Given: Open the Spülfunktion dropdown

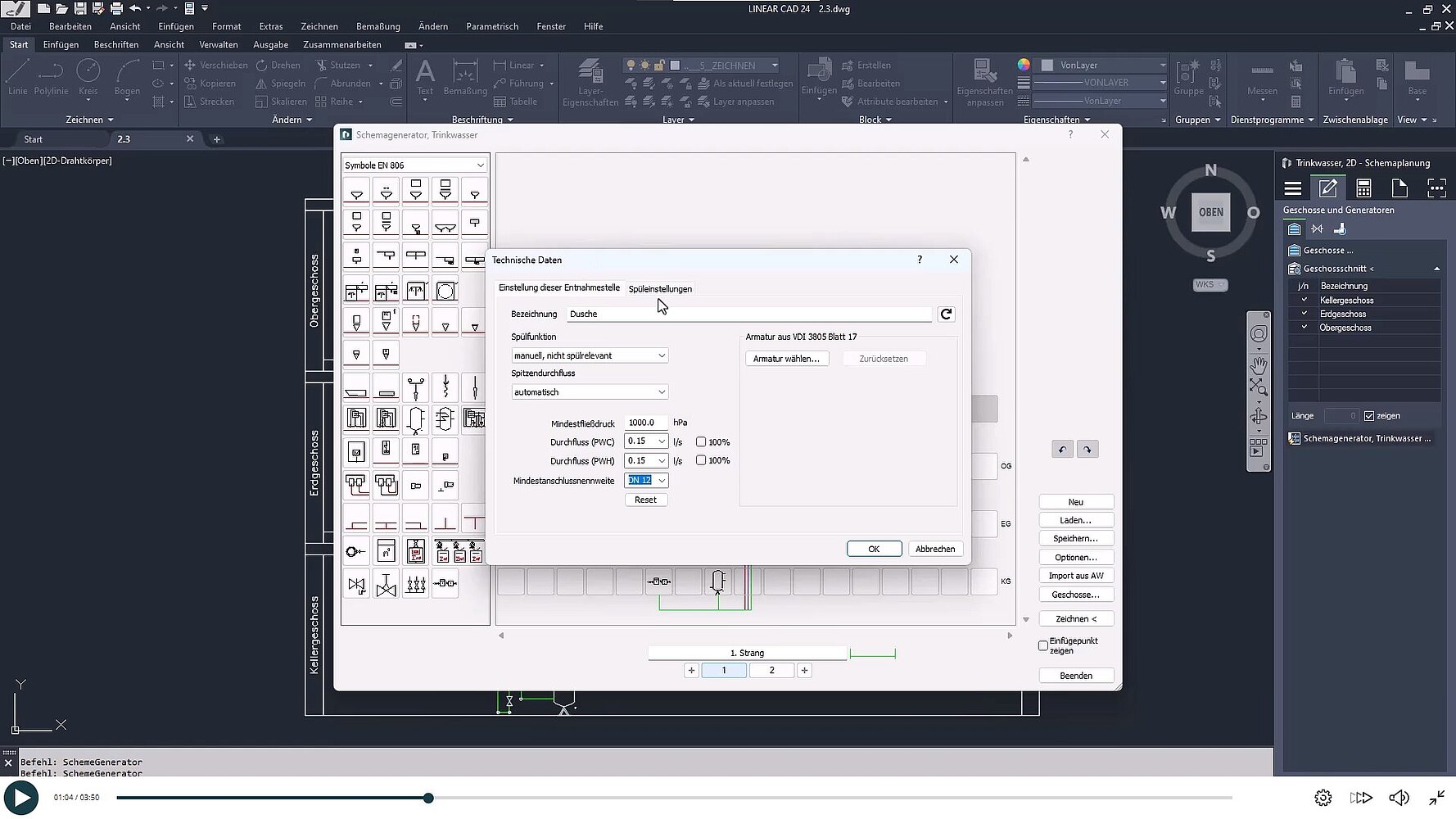Looking at the screenshot, I should click(x=590, y=355).
